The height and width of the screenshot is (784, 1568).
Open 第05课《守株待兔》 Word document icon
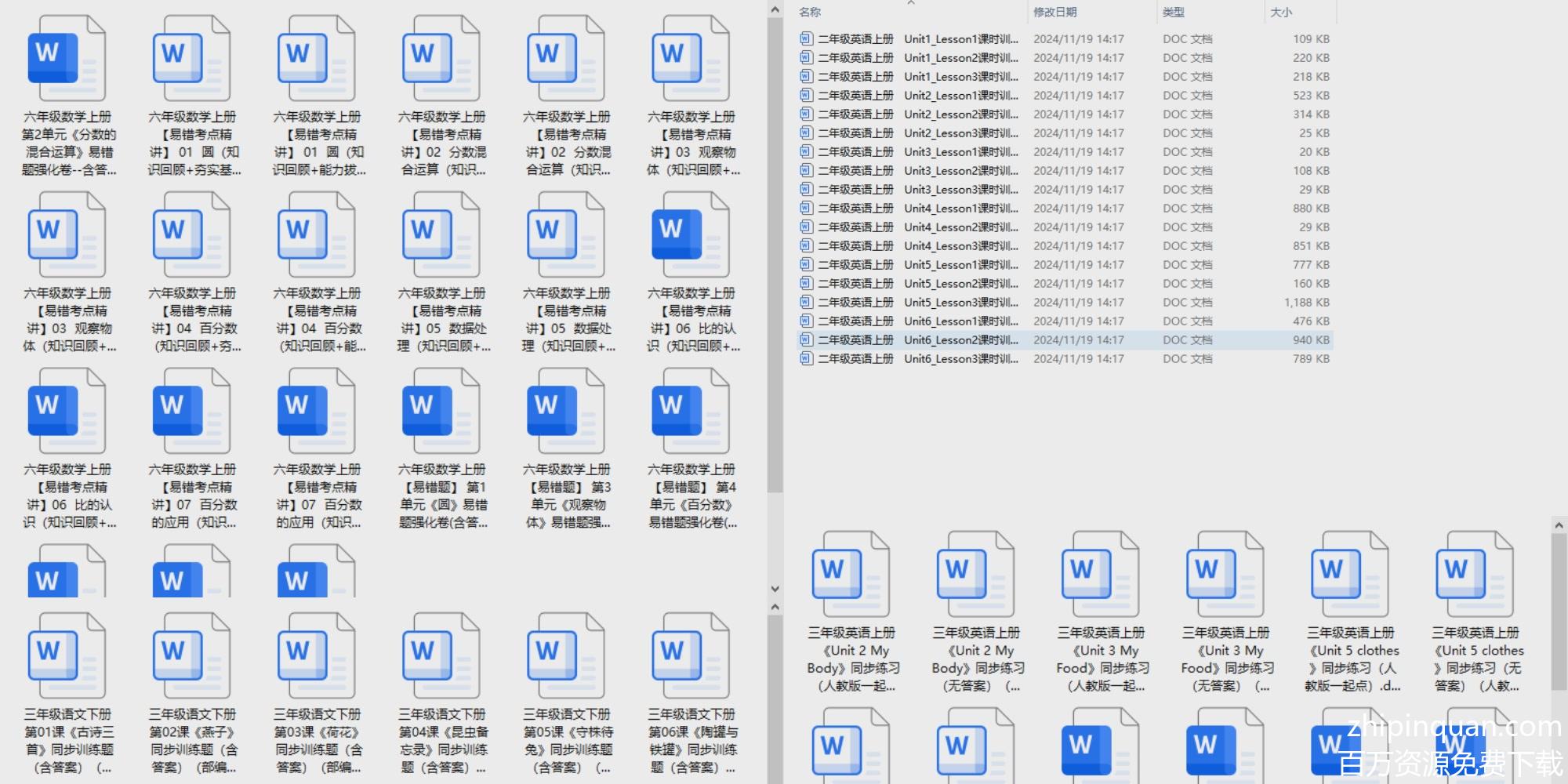(565, 656)
